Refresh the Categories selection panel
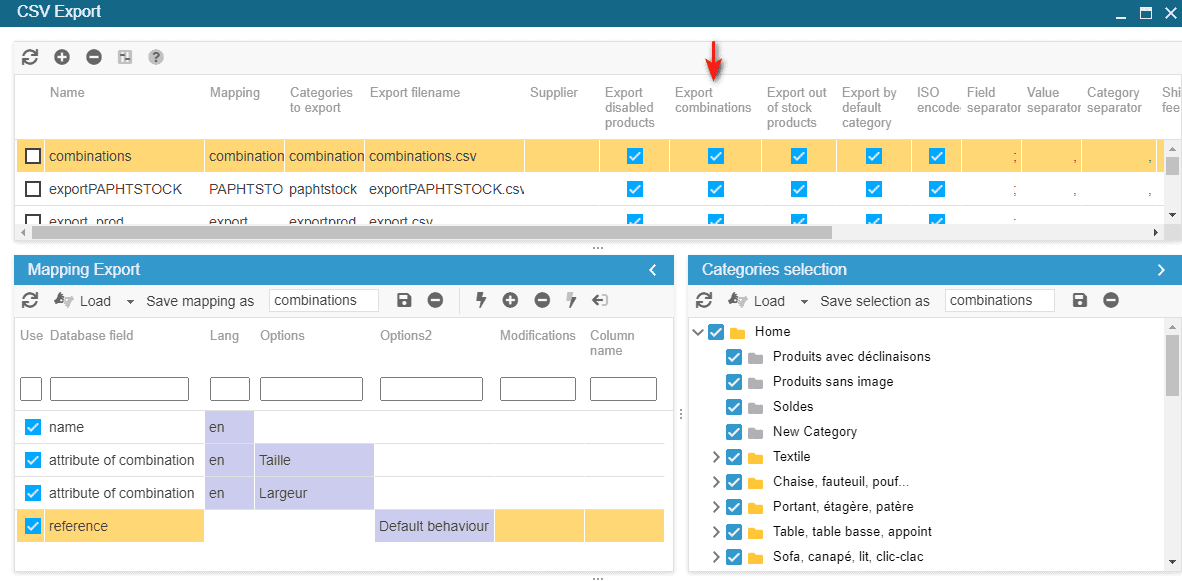Screen dimensions: 1182x581 pos(704,301)
